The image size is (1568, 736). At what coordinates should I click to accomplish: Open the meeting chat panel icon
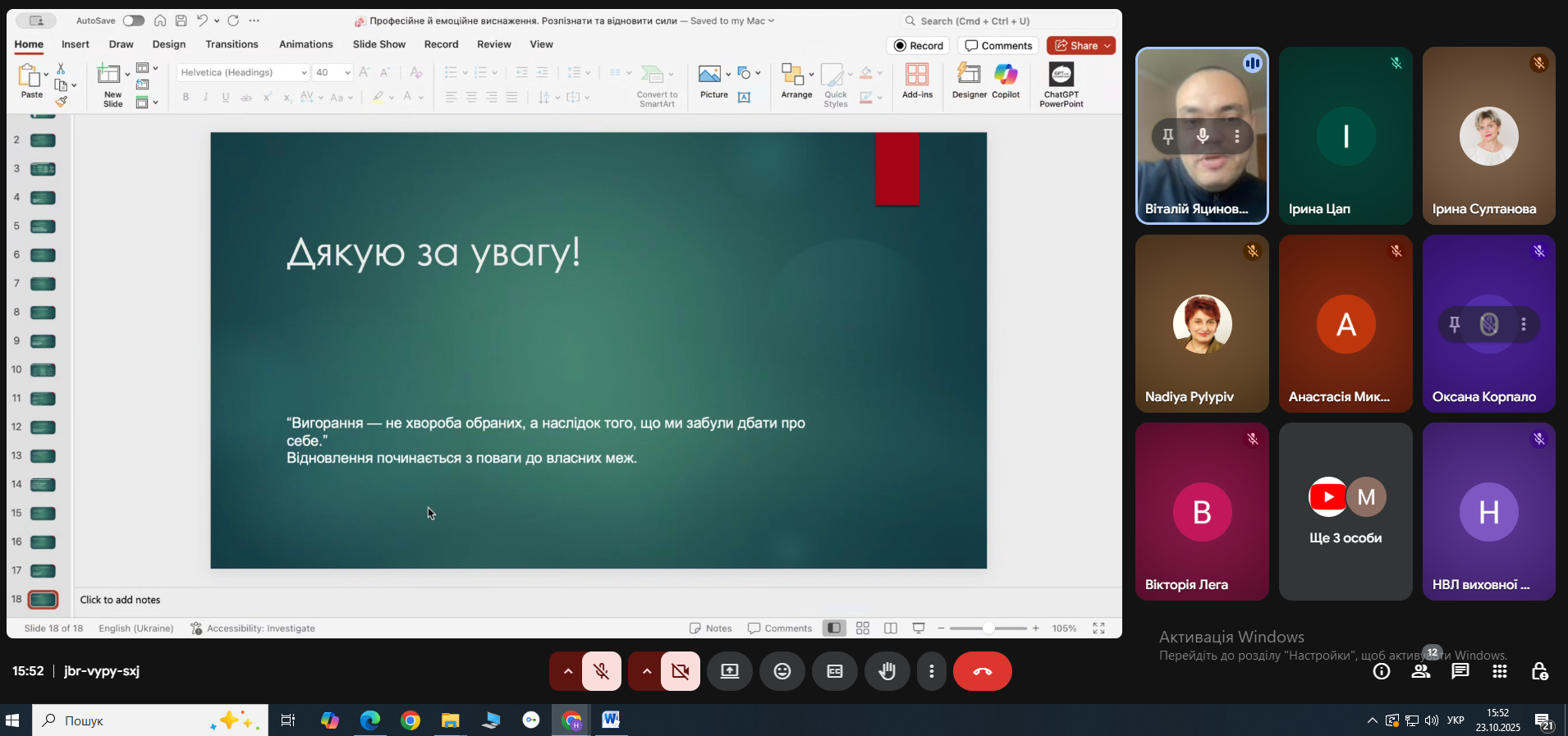pos(1460,671)
